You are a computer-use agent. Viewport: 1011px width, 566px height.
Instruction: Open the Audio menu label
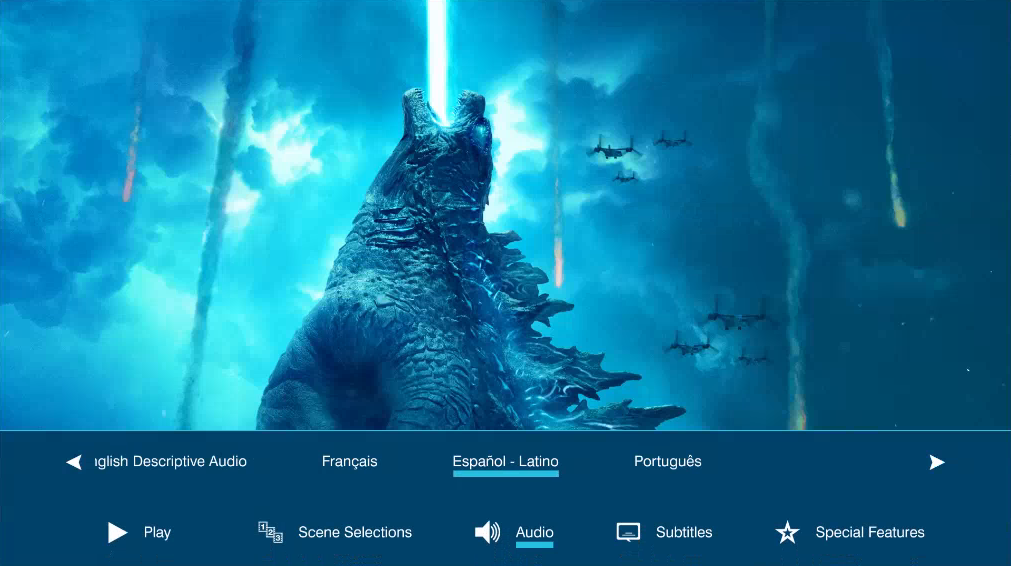click(535, 532)
